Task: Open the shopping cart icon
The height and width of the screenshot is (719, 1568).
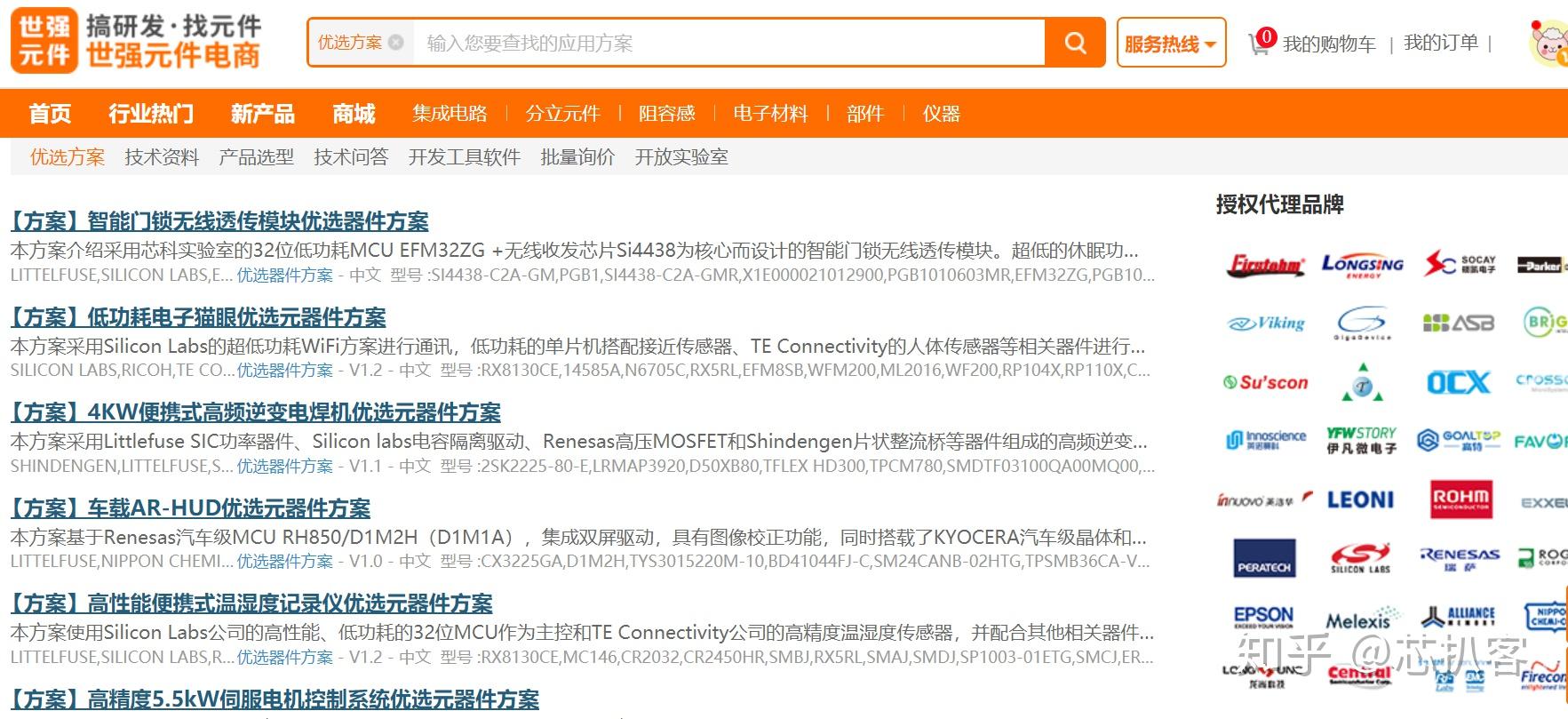Action: pos(1261,43)
